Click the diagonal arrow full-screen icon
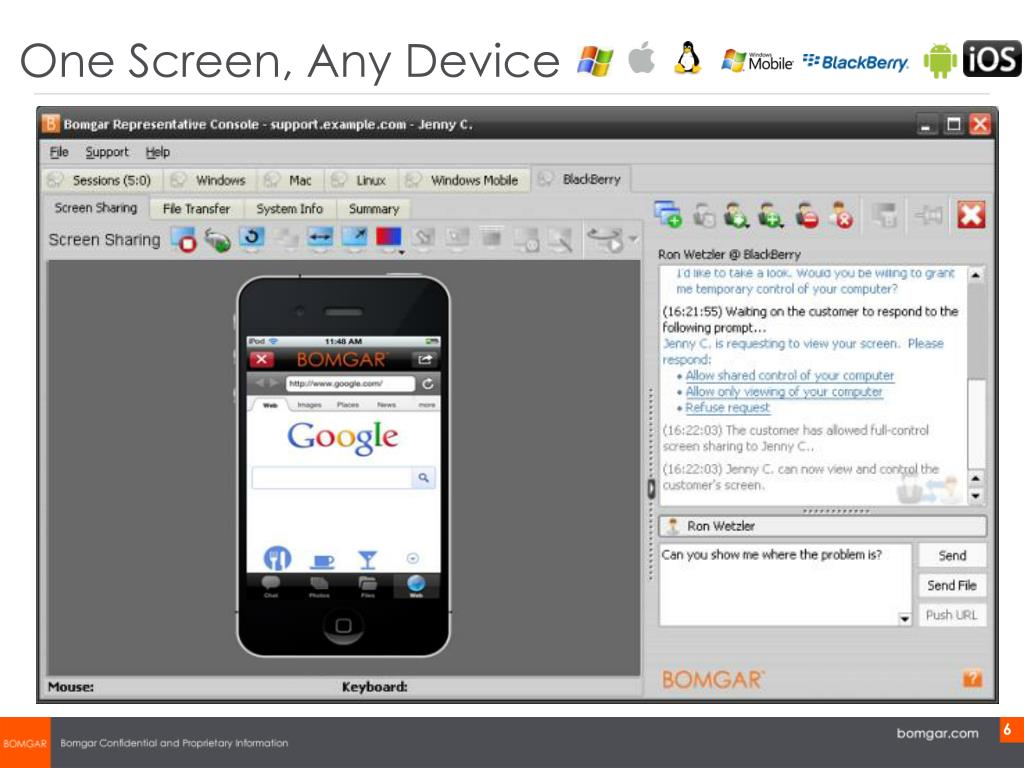 coord(354,238)
